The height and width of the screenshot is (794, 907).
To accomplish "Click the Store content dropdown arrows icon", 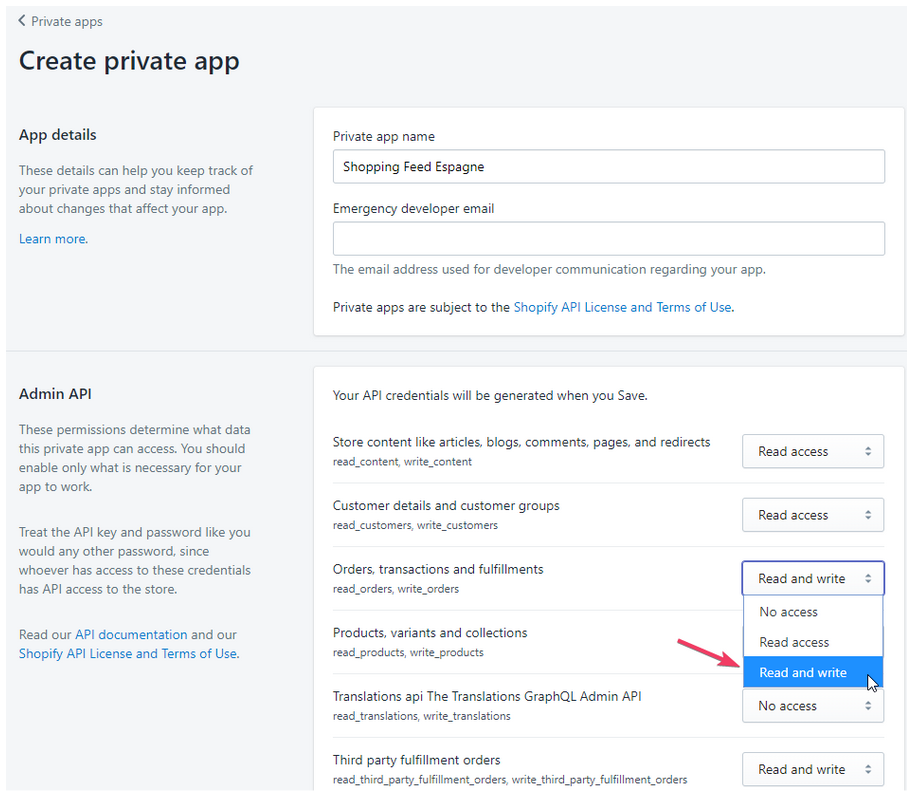I will (x=868, y=451).
